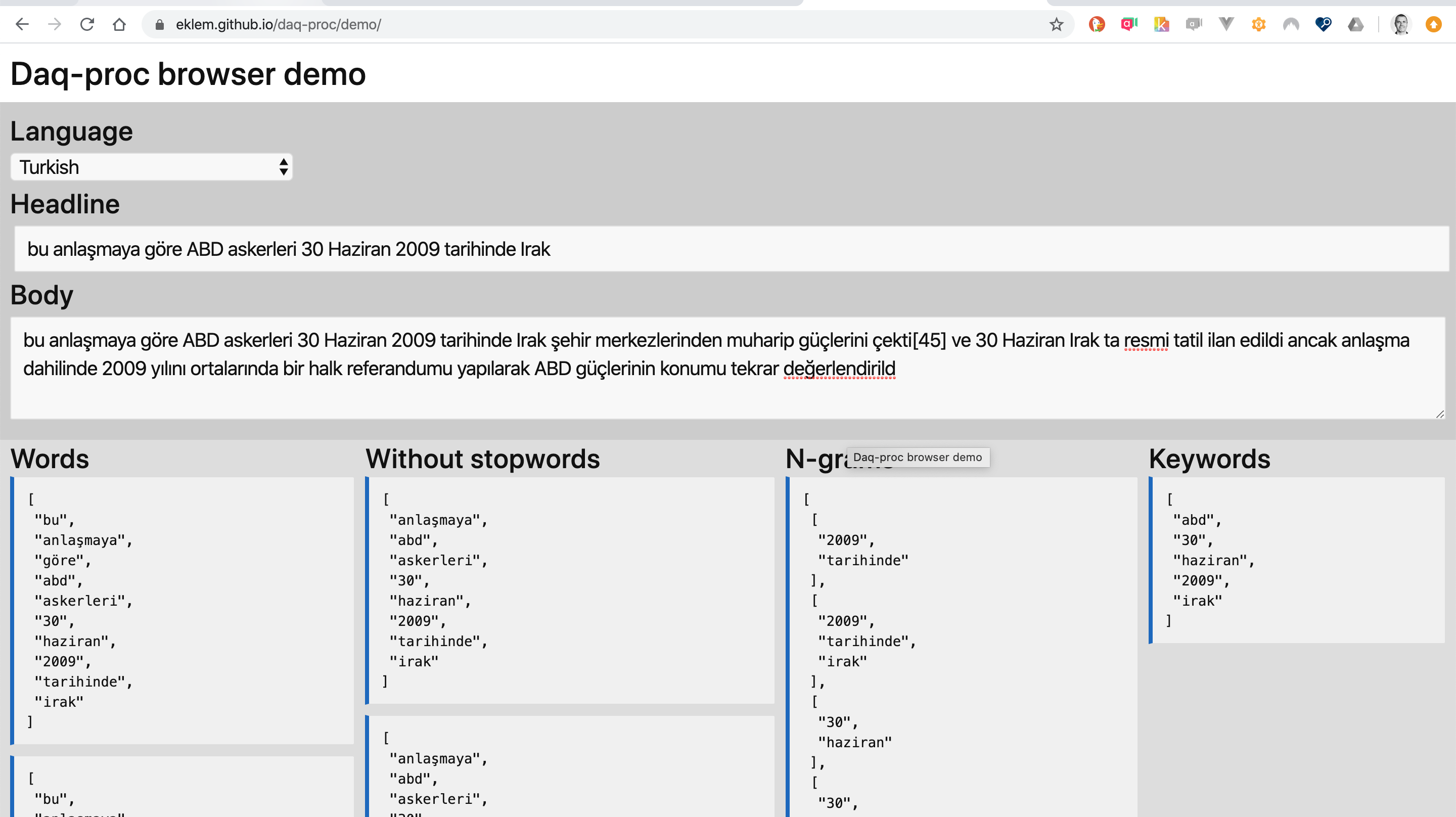Image resolution: width=1456 pixels, height=817 pixels.
Task: Click the site security padlock
Action: (159, 24)
